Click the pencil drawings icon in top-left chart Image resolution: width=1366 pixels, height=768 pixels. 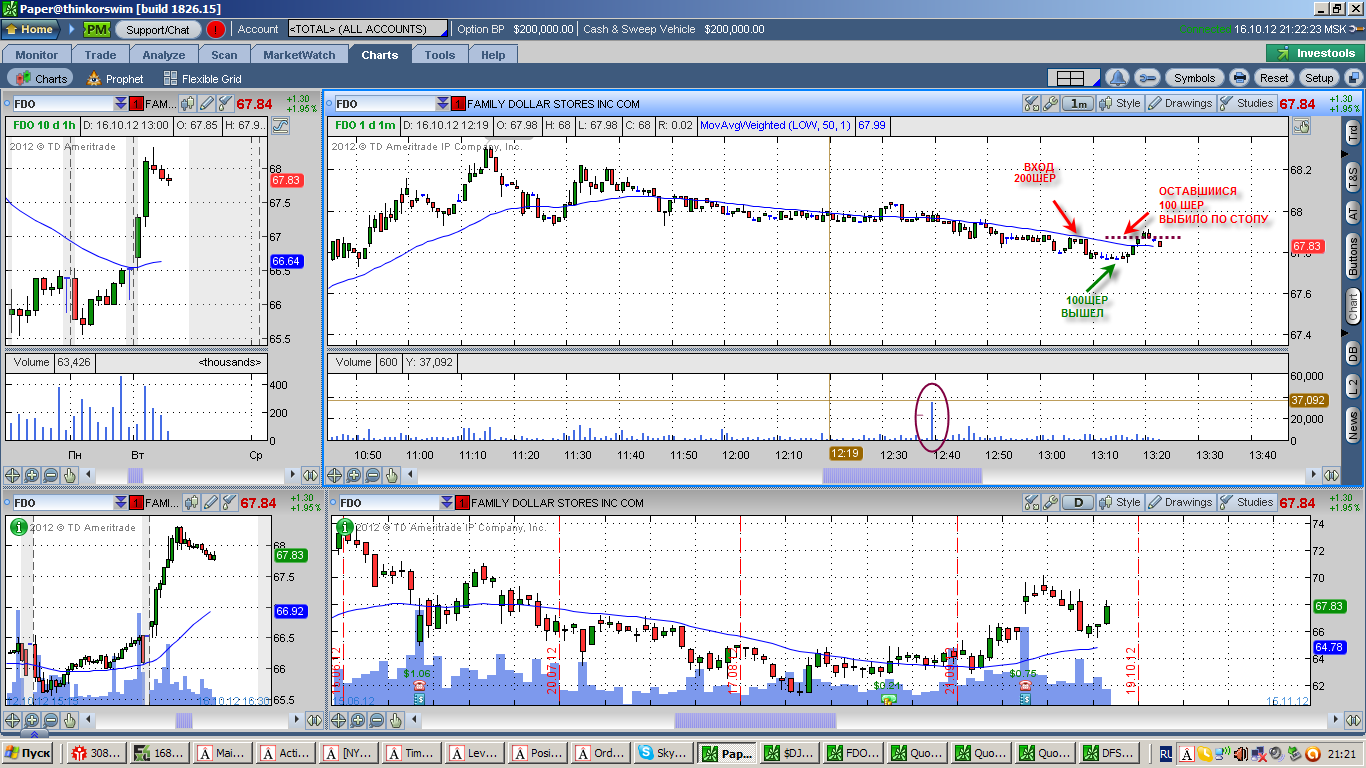[x=207, y=103]
